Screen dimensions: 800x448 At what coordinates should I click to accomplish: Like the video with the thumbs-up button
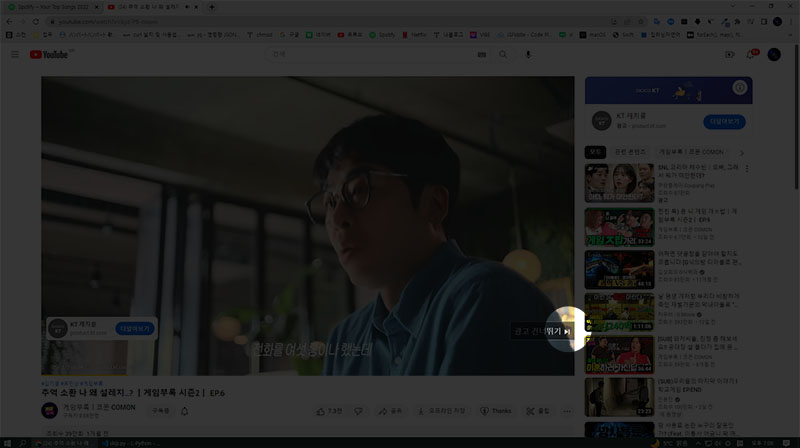329,411
